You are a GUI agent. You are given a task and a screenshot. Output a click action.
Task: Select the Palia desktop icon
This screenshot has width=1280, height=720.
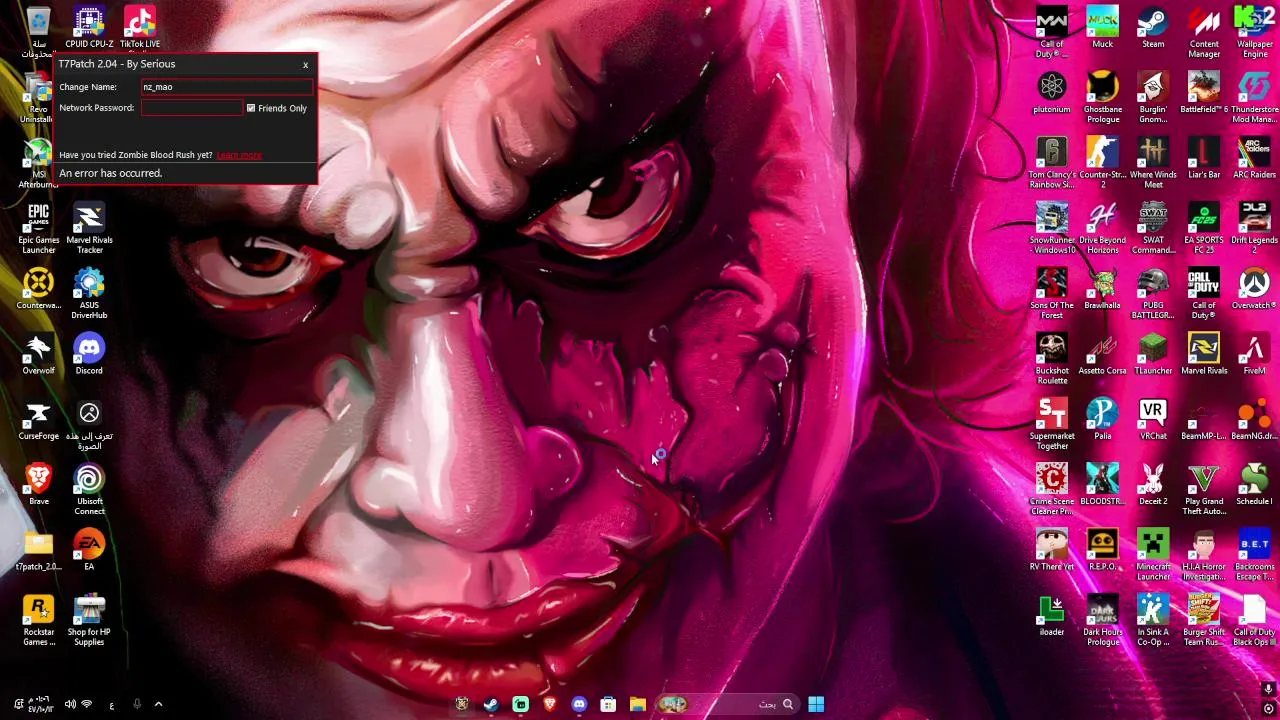[x=1102, y=419]
